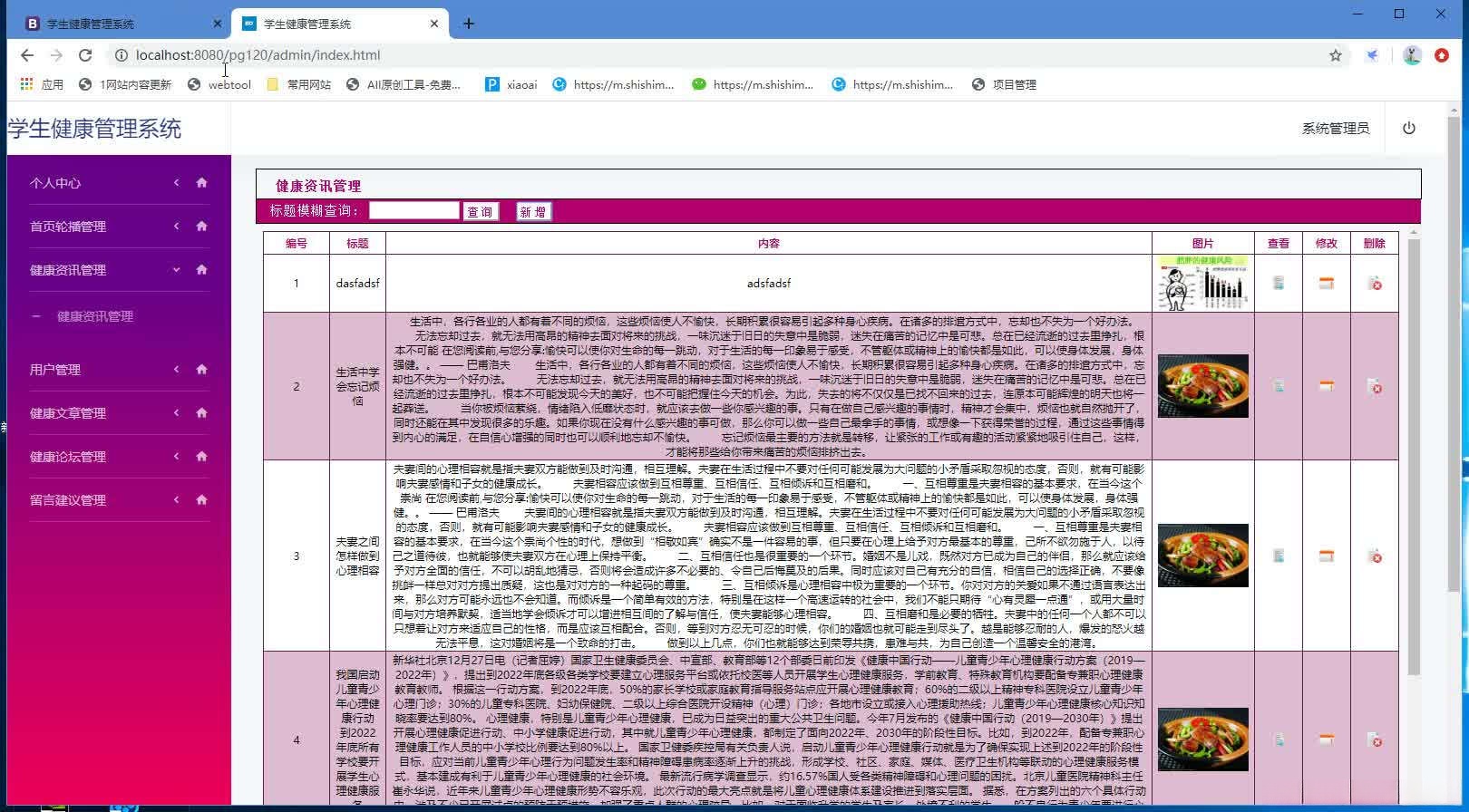Click the home icon beside 用户管理
Image resolution: width=1469 pixels, height=812 pixels.
click(201, 369)
